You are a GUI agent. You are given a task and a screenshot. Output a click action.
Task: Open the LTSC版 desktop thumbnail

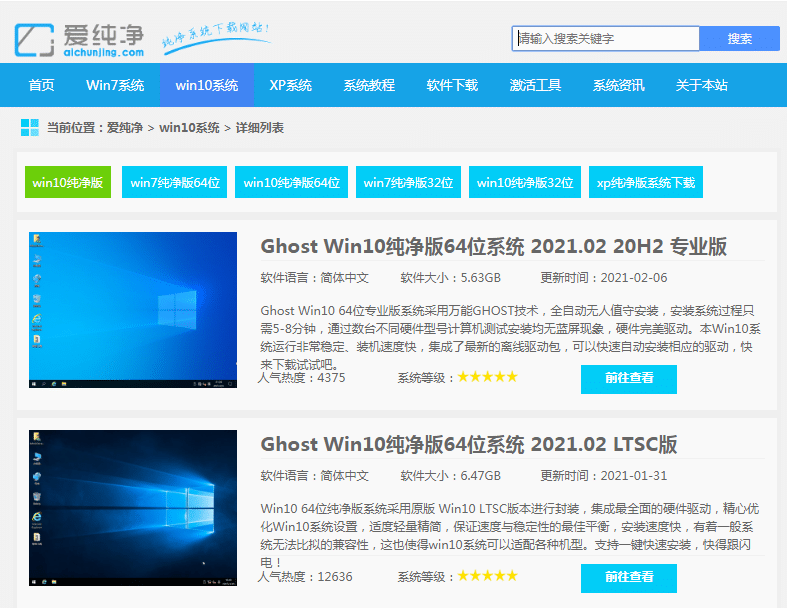pos(133,508)
